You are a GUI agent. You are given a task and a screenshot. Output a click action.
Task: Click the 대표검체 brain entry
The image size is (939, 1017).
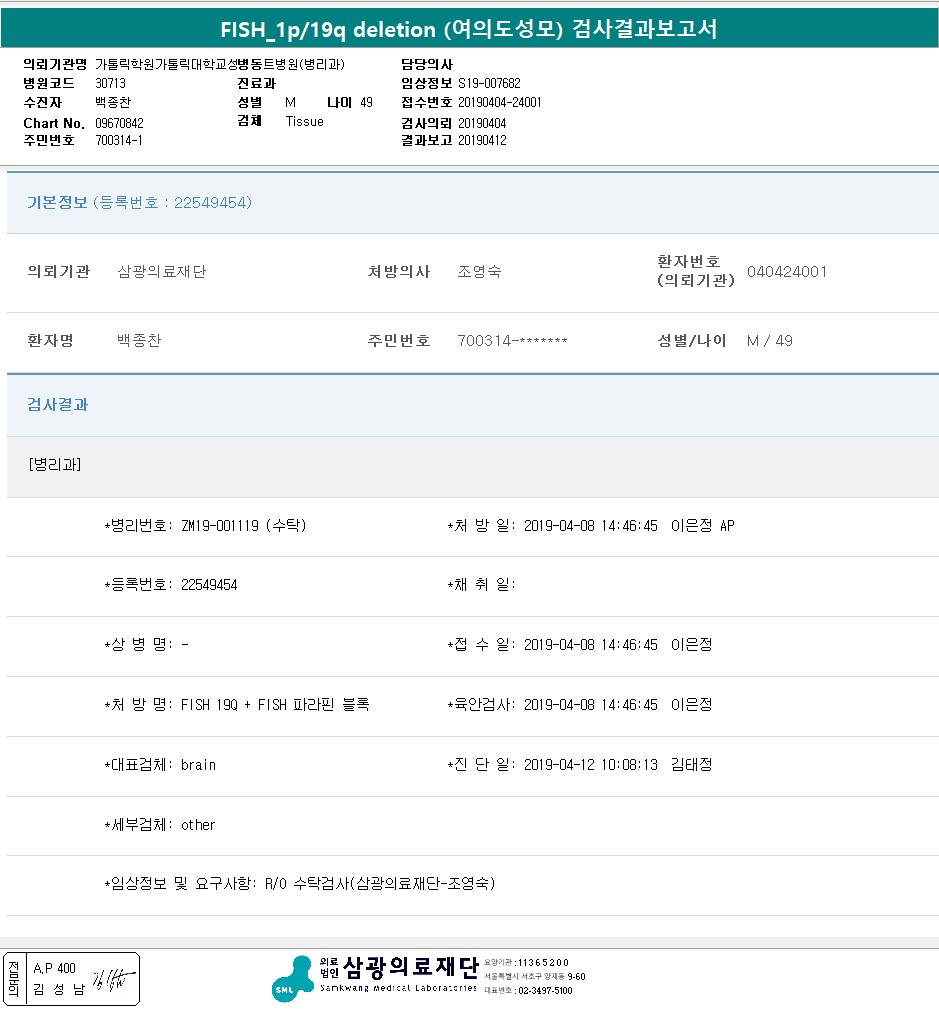pos(198,765)
